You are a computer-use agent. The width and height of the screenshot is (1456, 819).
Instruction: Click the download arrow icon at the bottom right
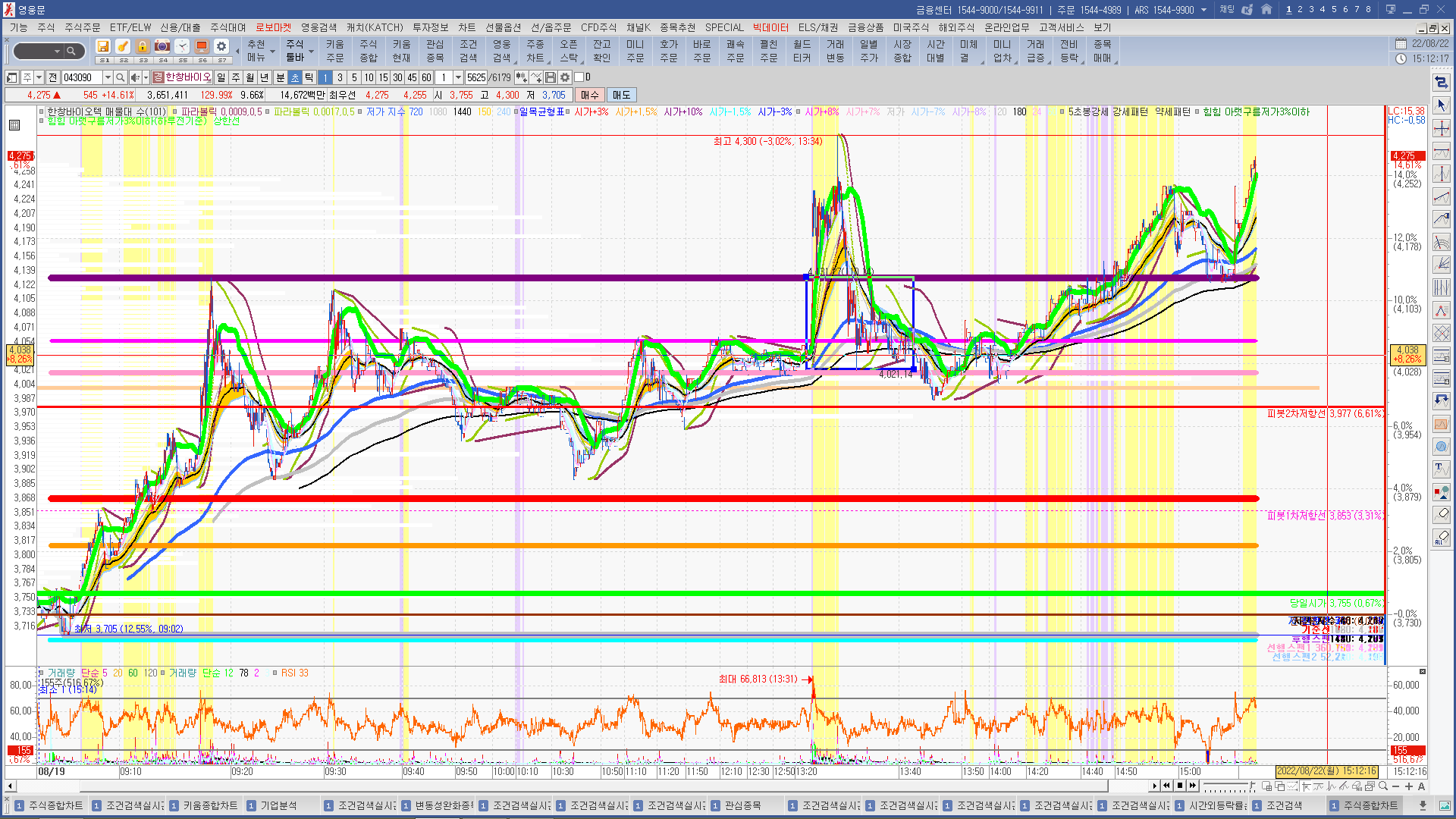[1423, 805]
